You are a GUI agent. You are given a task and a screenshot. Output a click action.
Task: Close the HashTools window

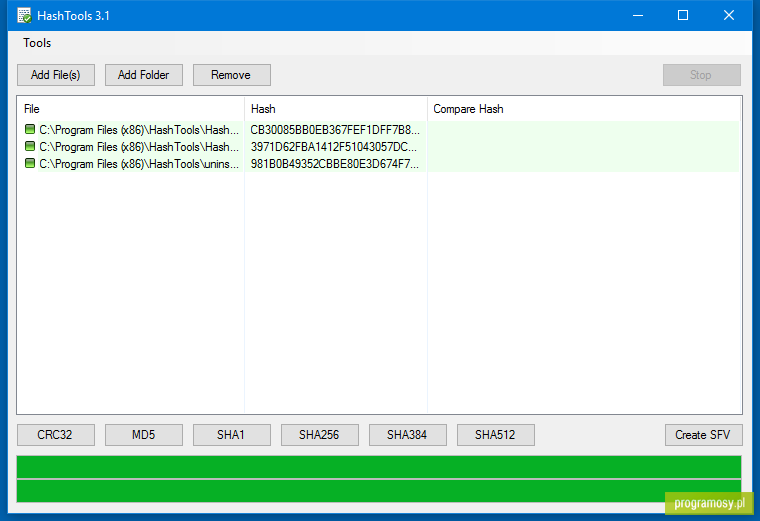click(728, 16)
